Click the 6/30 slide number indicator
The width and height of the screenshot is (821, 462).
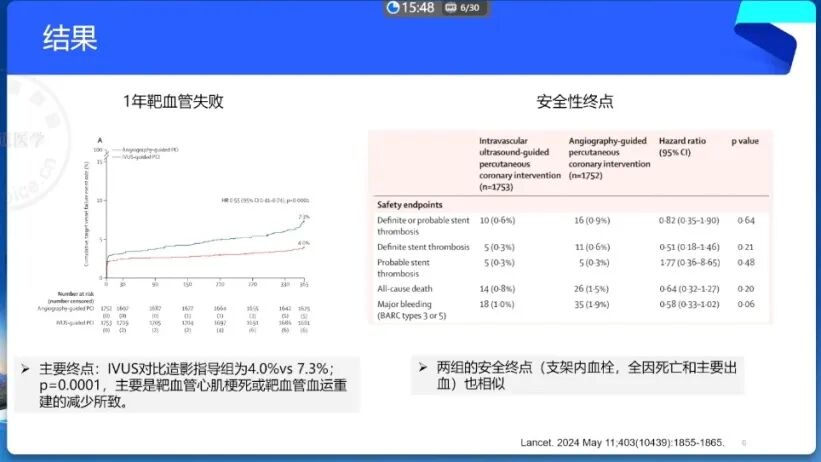470,8
